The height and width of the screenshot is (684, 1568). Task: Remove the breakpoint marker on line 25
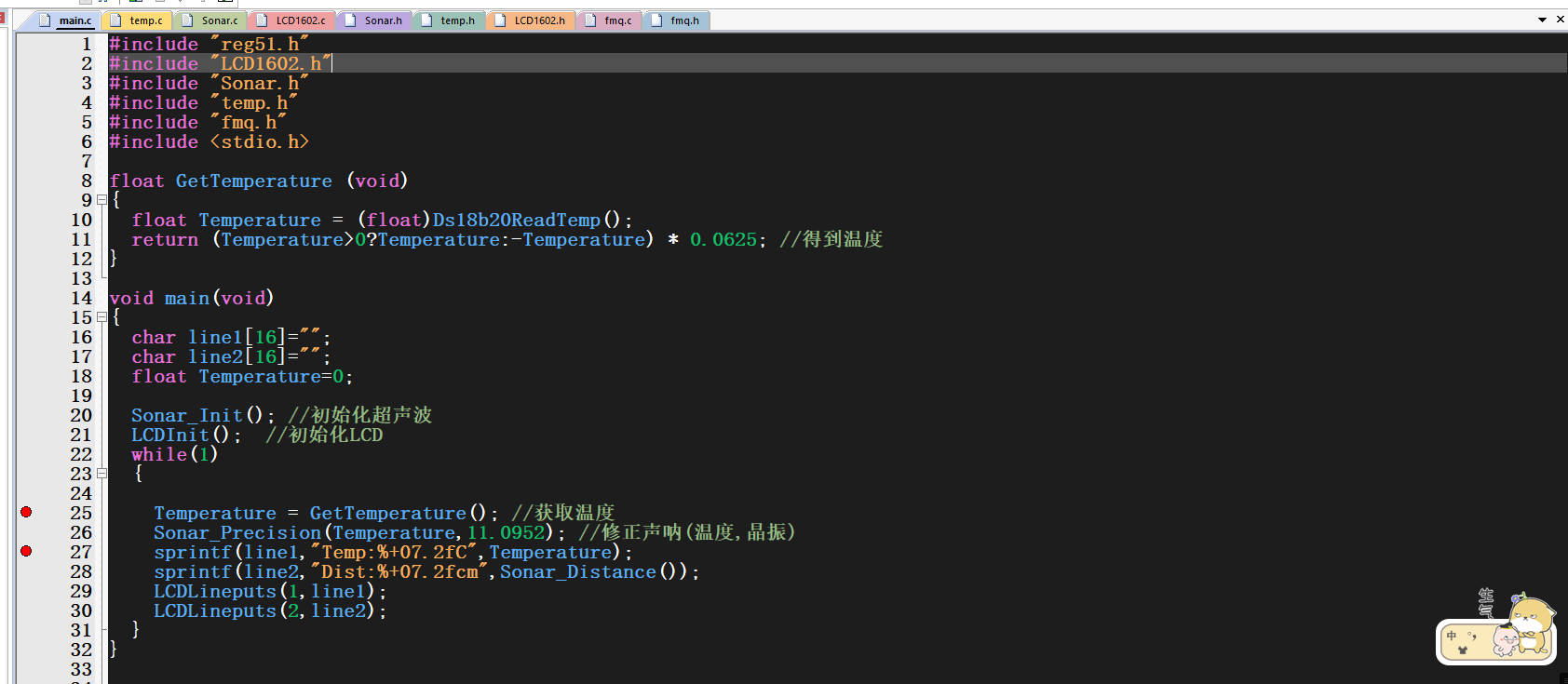(x=26, y=512)
